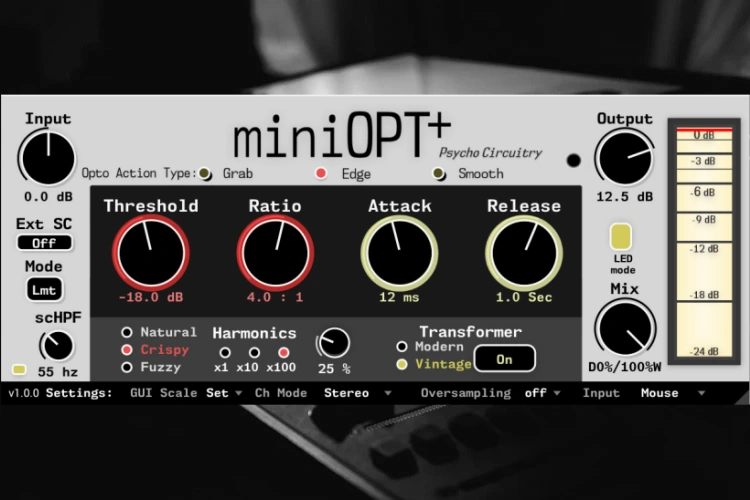750x500 pixels.
Task: Toggle Ext SC Off button
Action: pyautogui.click(x=44, y=243)
